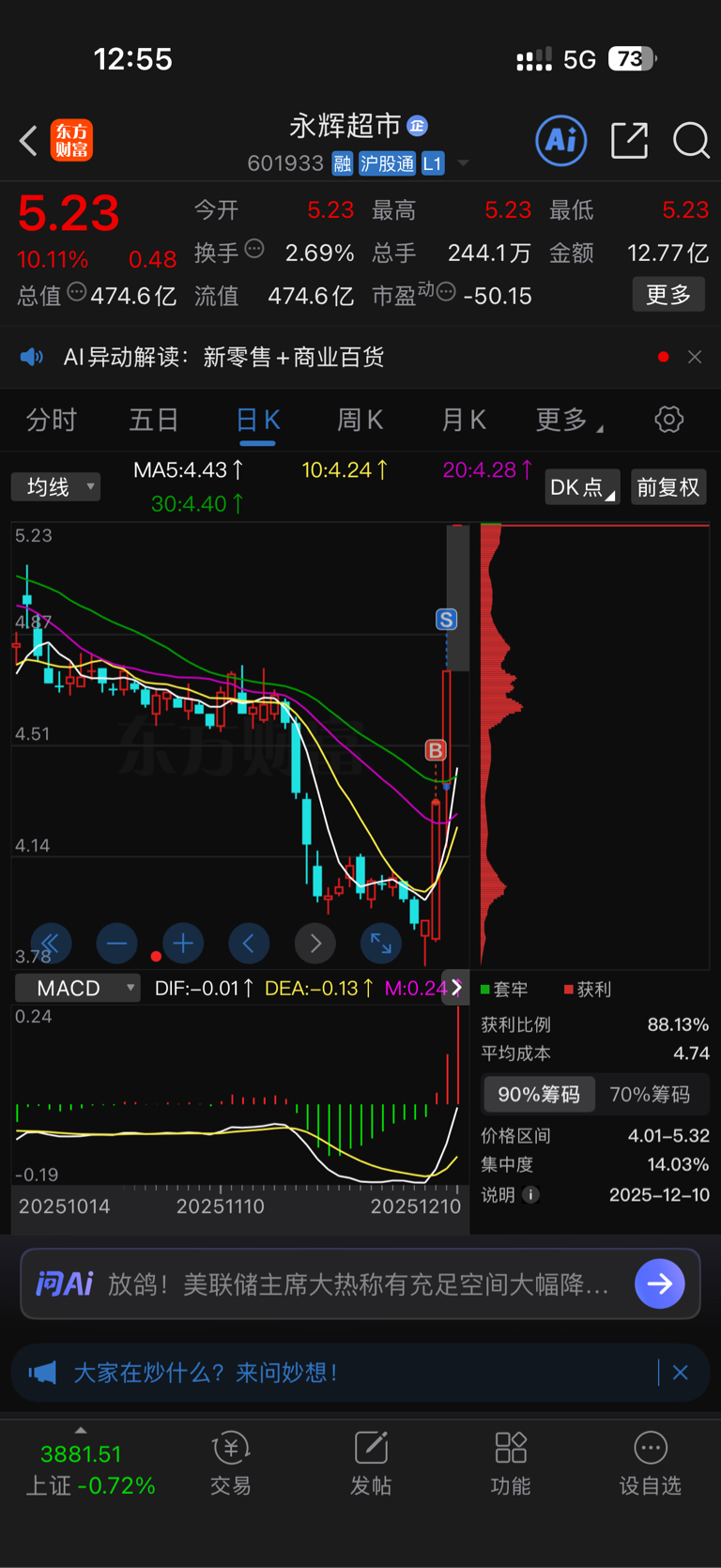Tap the AI异动解读 speaker icon
Screen dimensions: 721x1568
32,357
